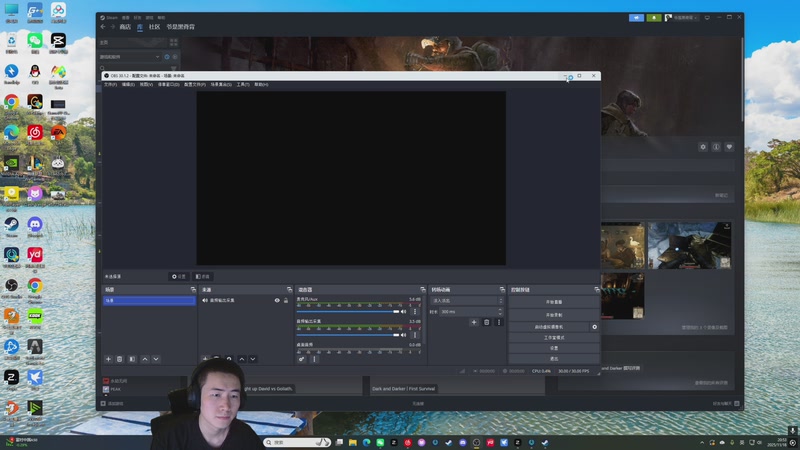Delete scene transition with trash icon
This screenshot has width=800, height=450.
(x=487, y=322)
